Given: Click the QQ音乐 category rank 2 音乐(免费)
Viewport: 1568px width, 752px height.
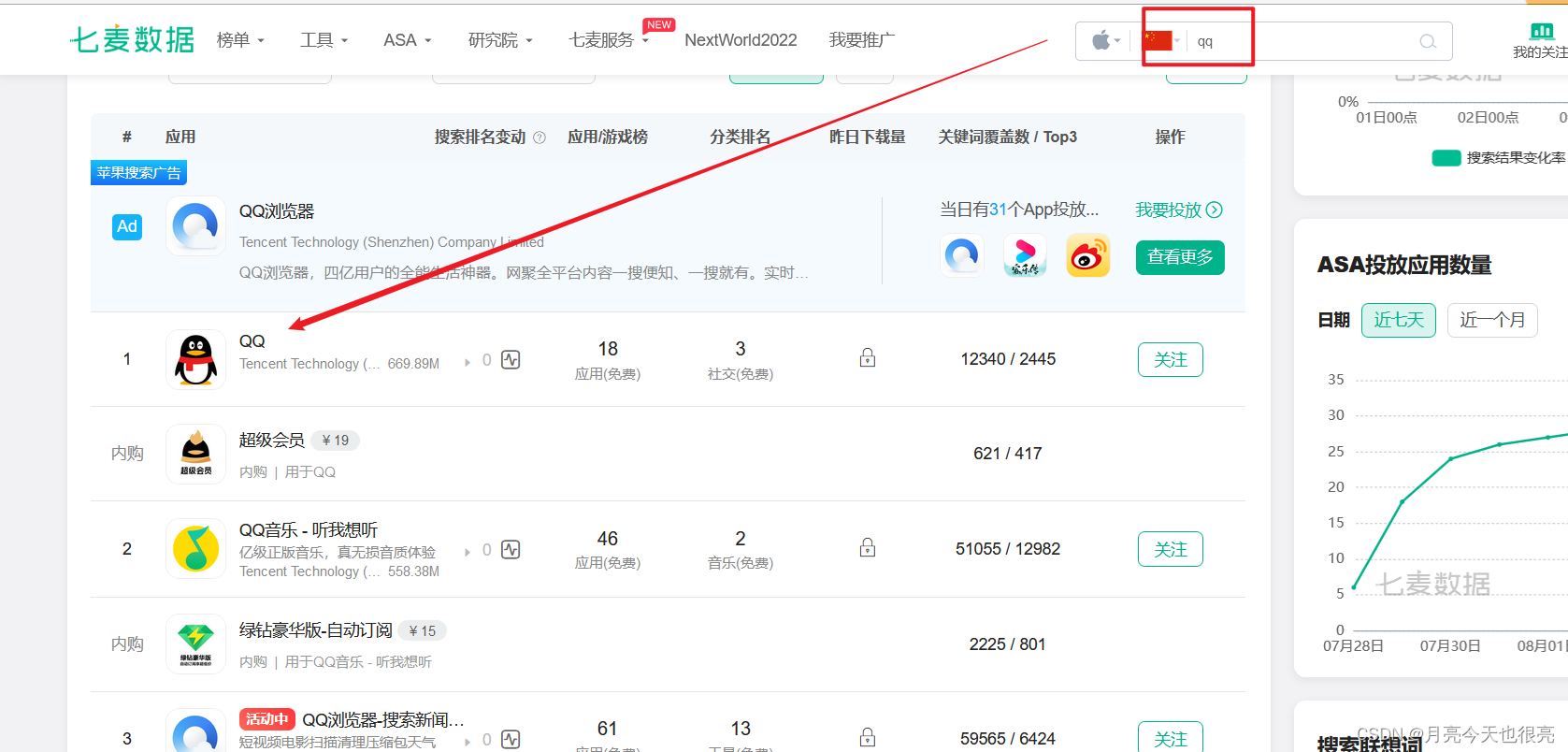Looking at the screenshot, I should [x=741, y=550].
